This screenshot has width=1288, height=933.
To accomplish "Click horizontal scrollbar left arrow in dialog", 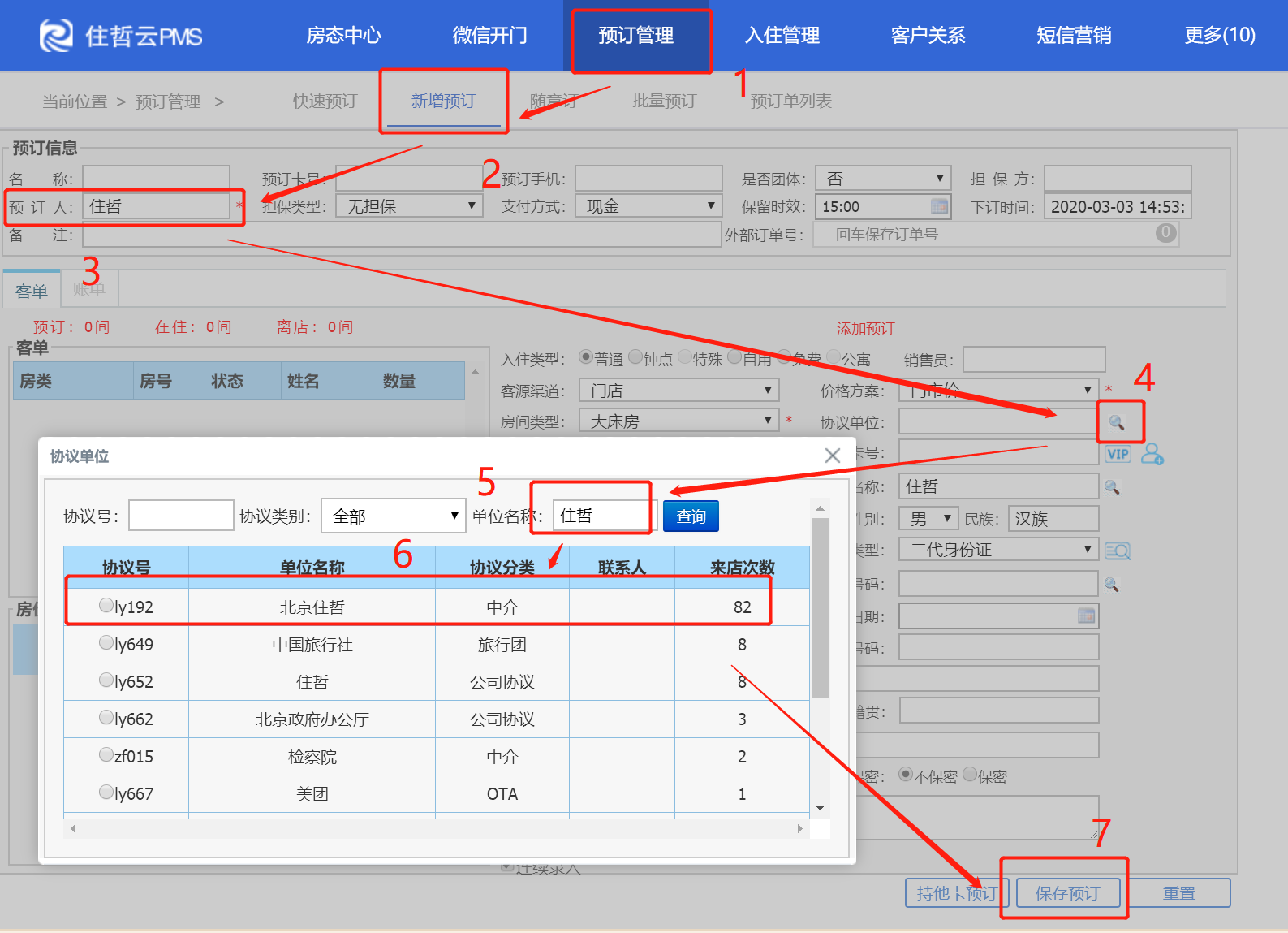I will (73, 828).
